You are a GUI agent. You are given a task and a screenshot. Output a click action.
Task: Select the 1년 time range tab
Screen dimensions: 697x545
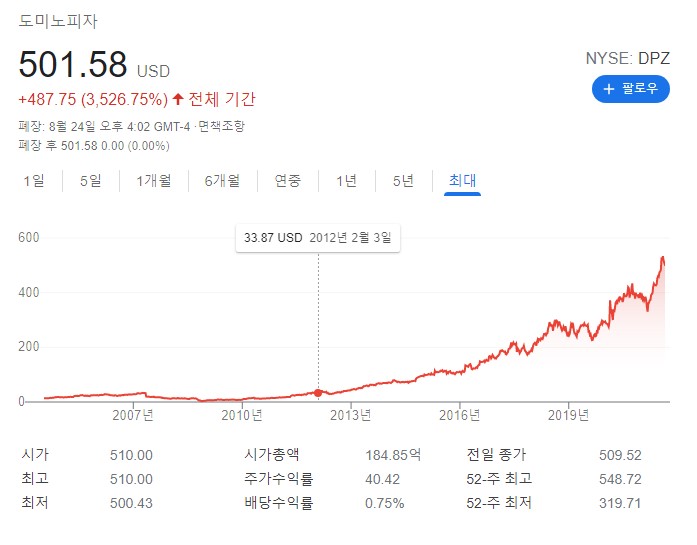[346, 181]
